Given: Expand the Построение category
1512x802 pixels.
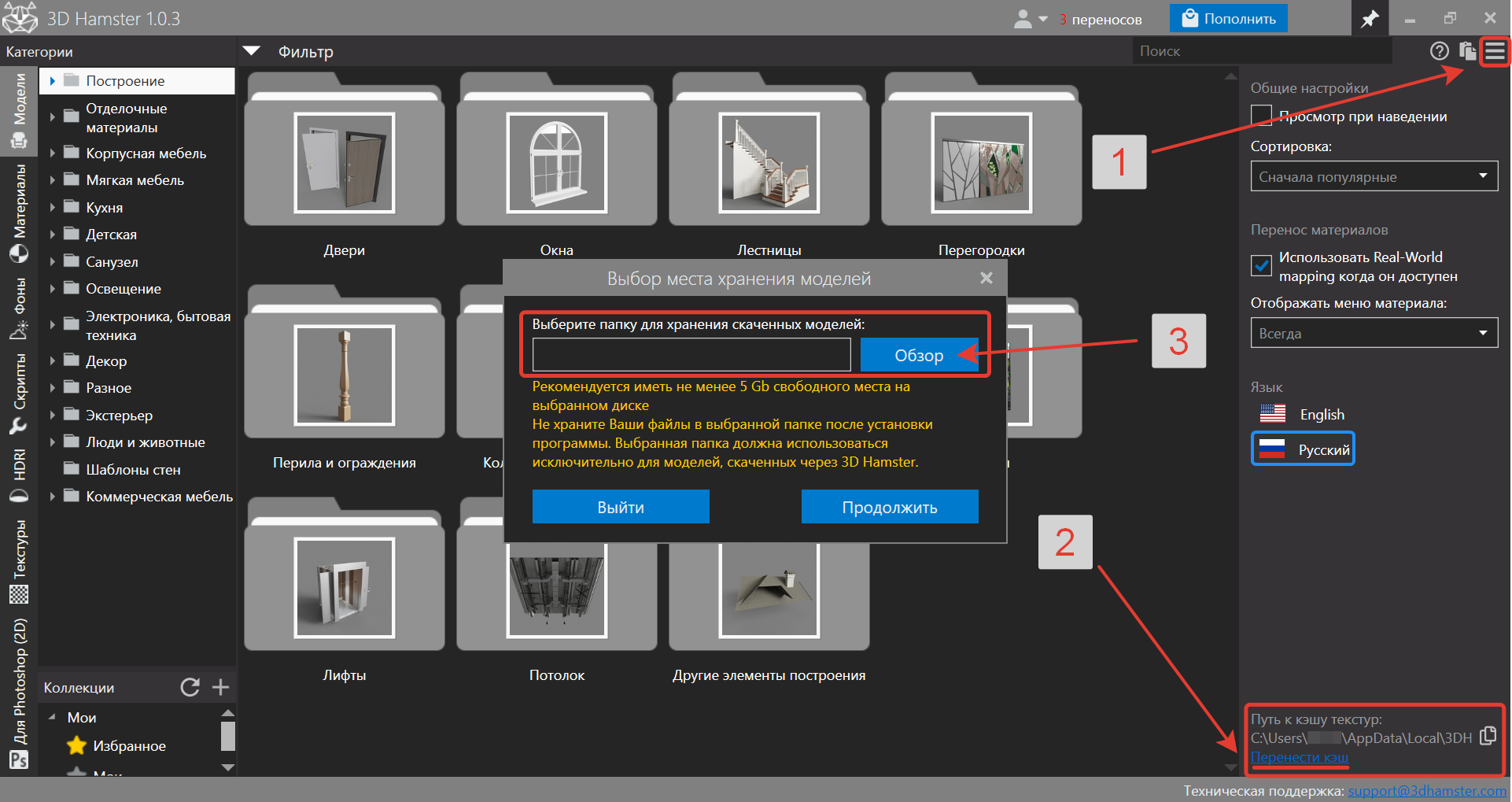Looking at the screenshot, I should 52,80.
